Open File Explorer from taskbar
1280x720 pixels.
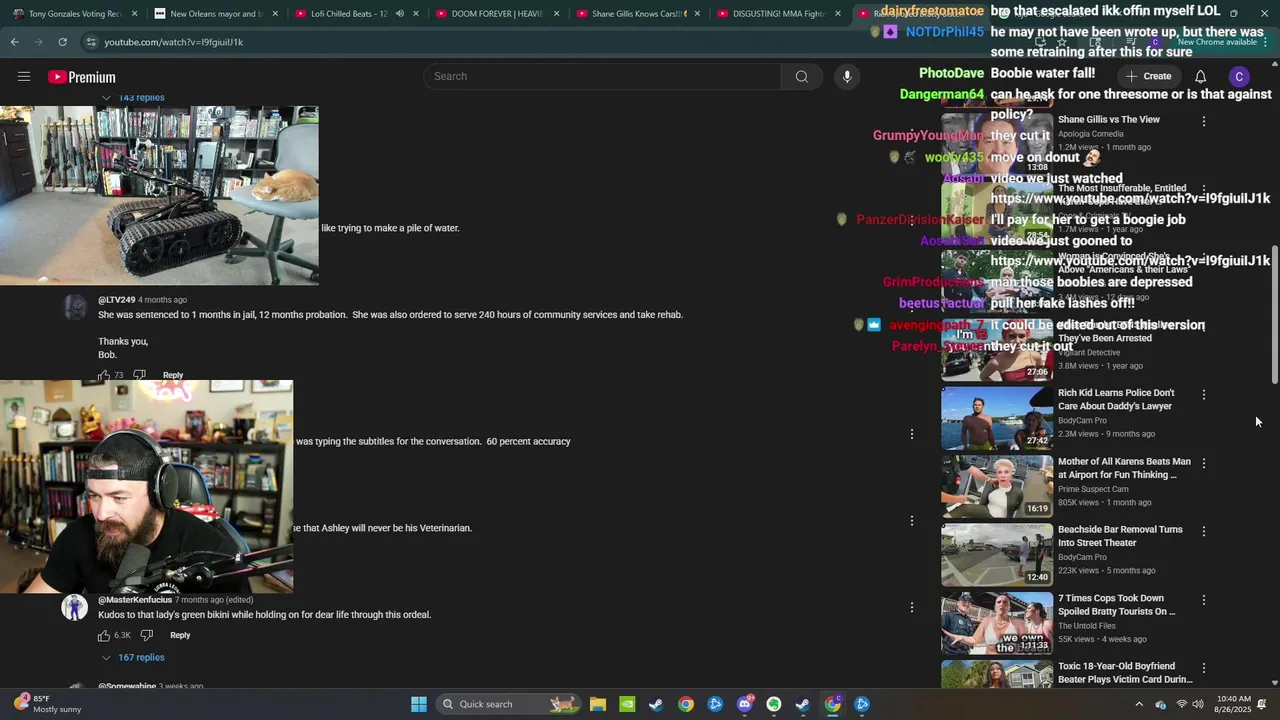click(x=597, y=704)
